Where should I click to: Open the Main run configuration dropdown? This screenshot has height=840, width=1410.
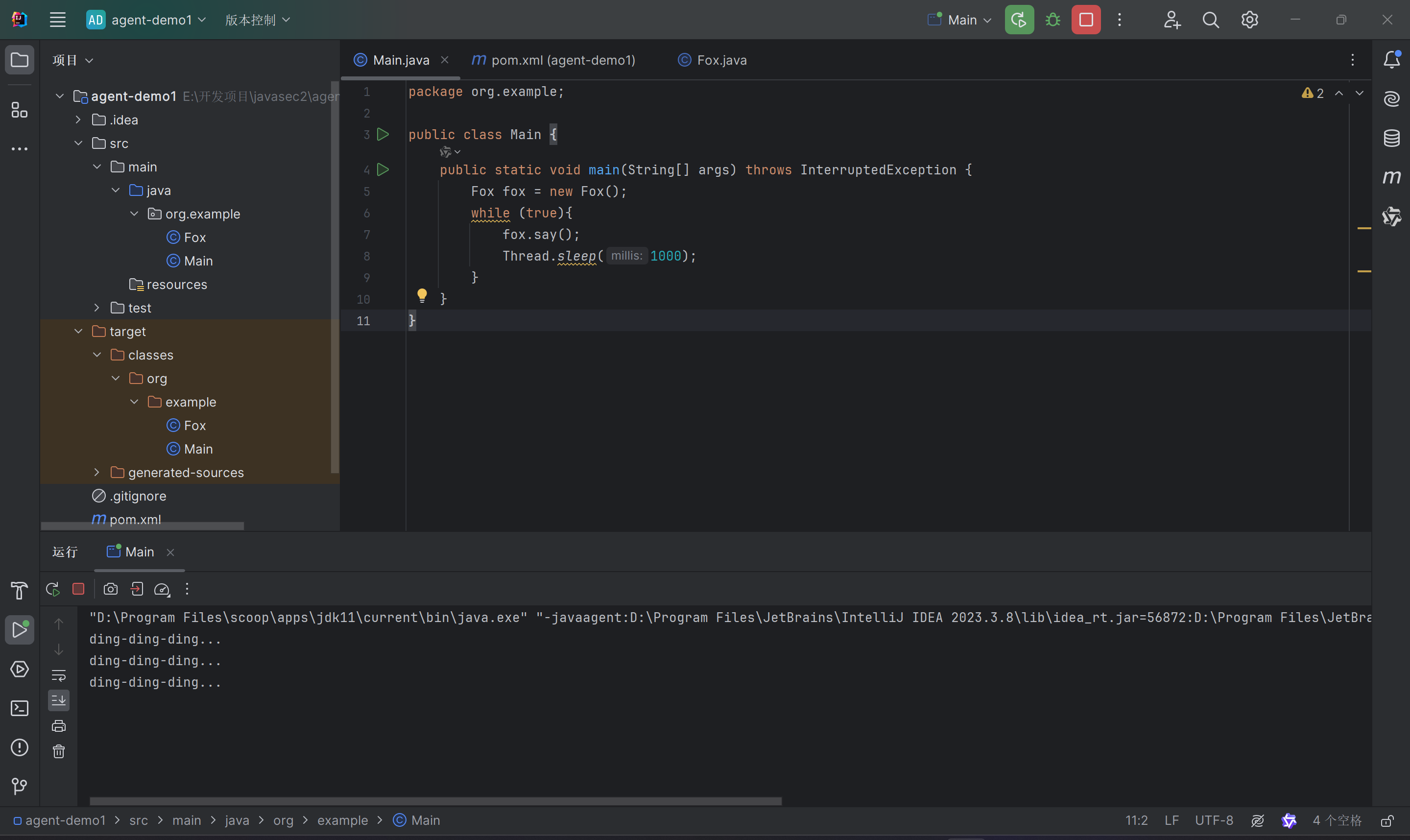961,20
